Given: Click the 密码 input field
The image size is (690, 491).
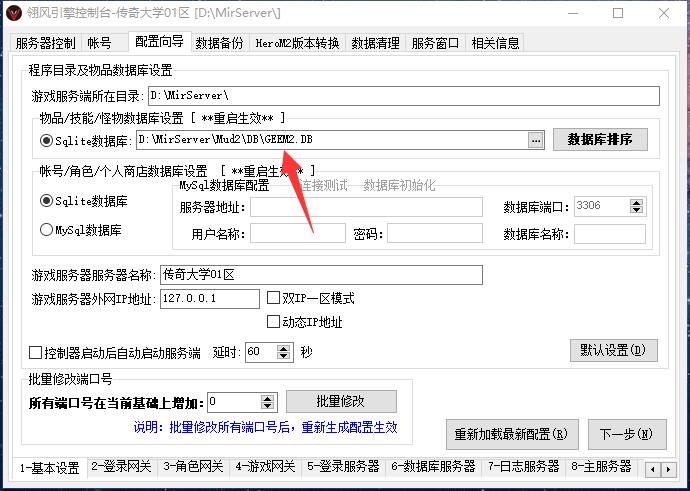Looking at the screenshot, I should click(435, 233).
